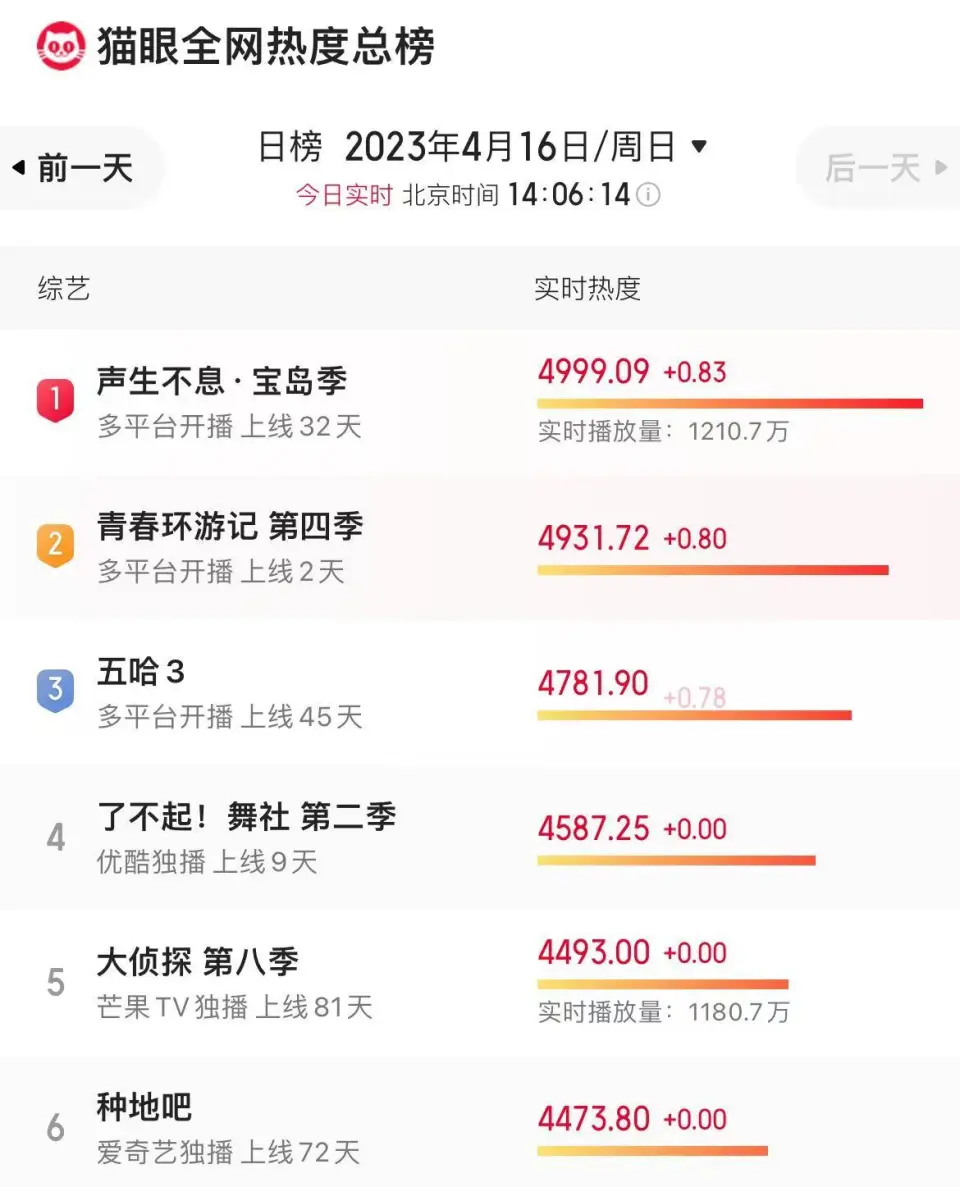Screen dimensions: 960x1187
Task: Click the right arrow for next day
Action: click(940, 167)
